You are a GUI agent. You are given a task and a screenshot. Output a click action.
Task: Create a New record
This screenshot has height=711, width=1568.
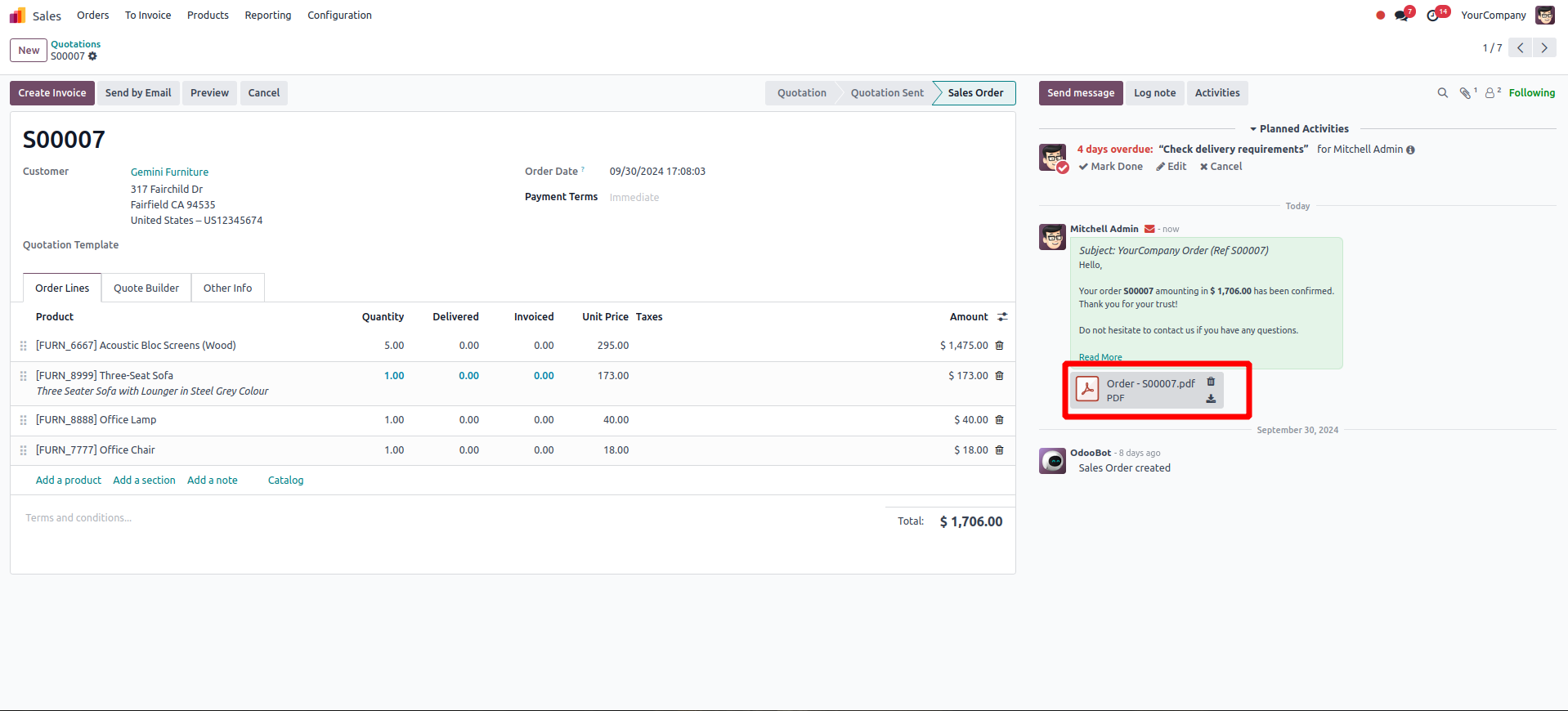(29, 51)
